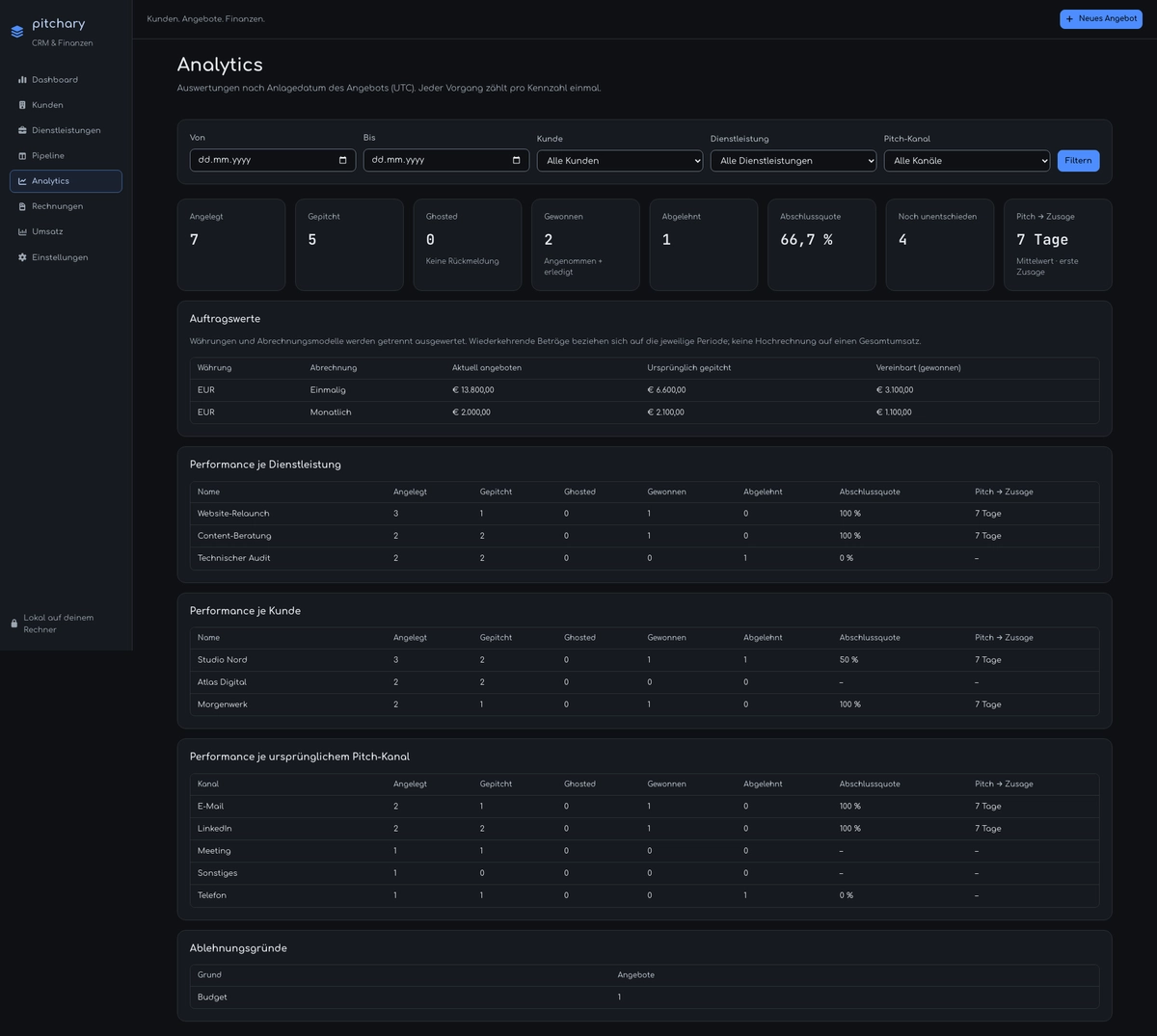1157x1036 pixels.
Task: Click the lock icon in sidebar footer
Action: coord(14,624)
